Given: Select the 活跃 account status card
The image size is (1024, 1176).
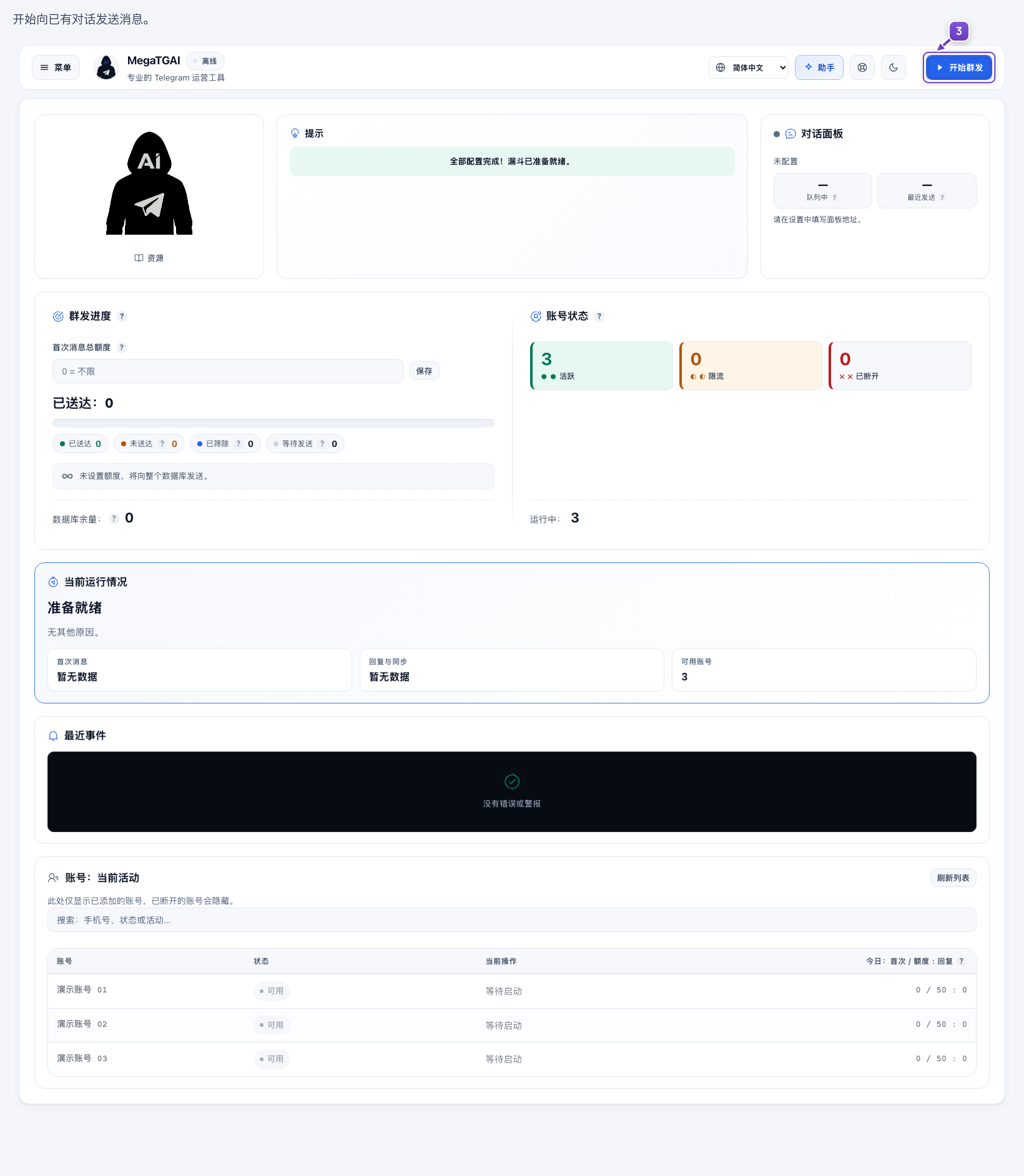Looking at the screenshot, I should (x=601, y=366).
